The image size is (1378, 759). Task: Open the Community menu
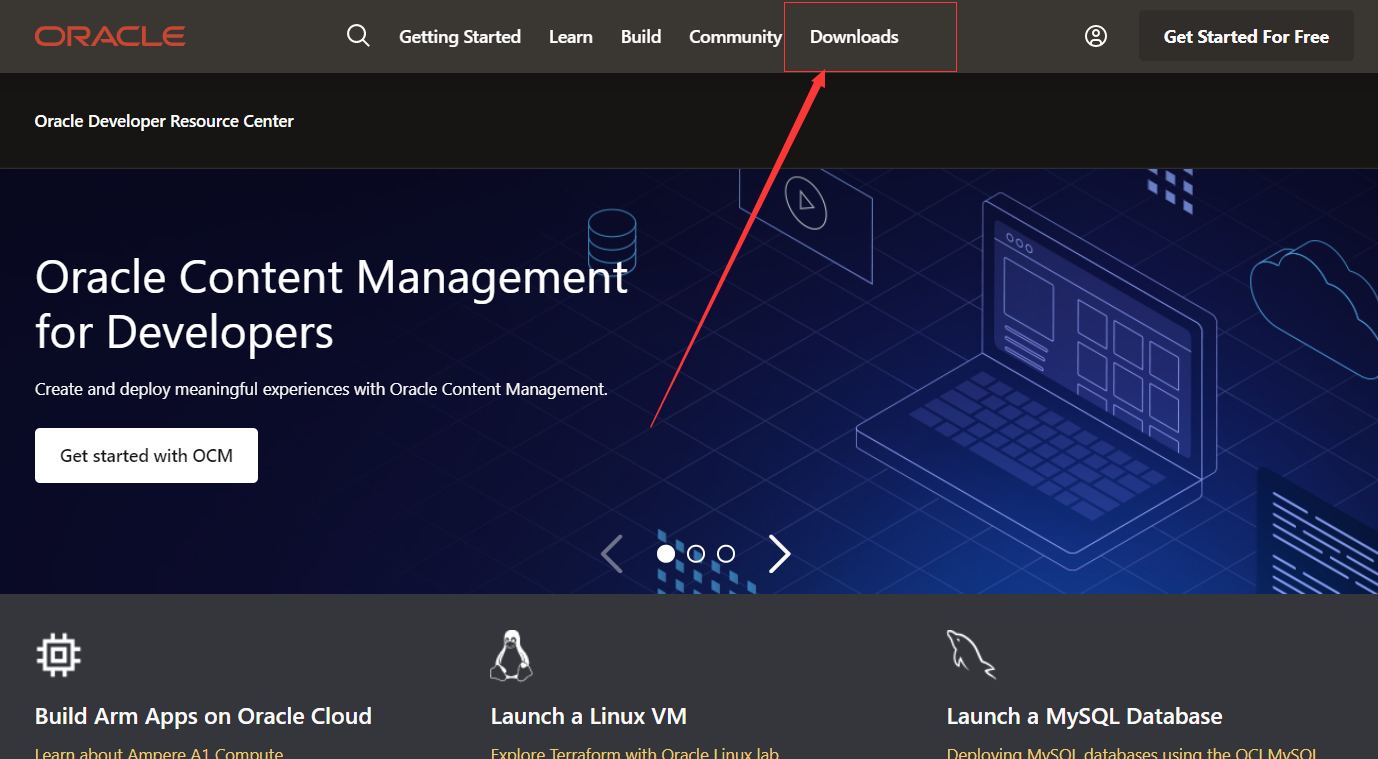735,37
